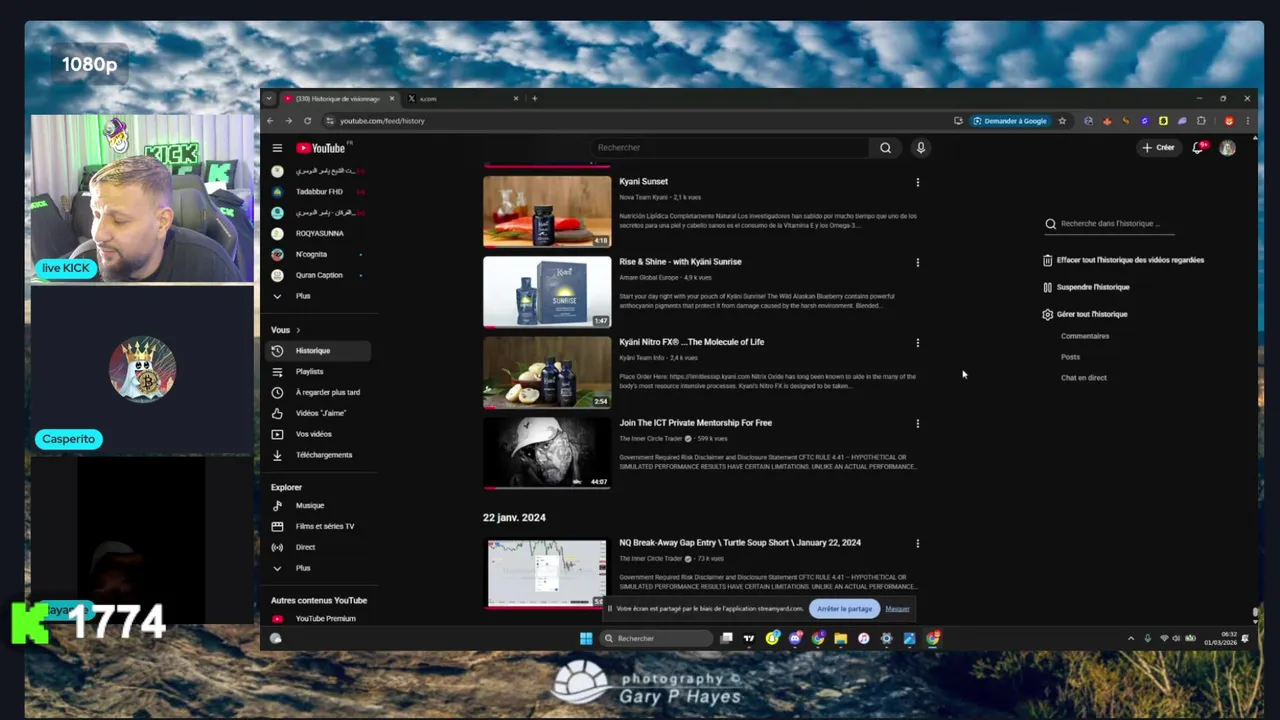Click Masquer link in sharing bar
Screen dimensions: 1280x720
tap(897, 609)
